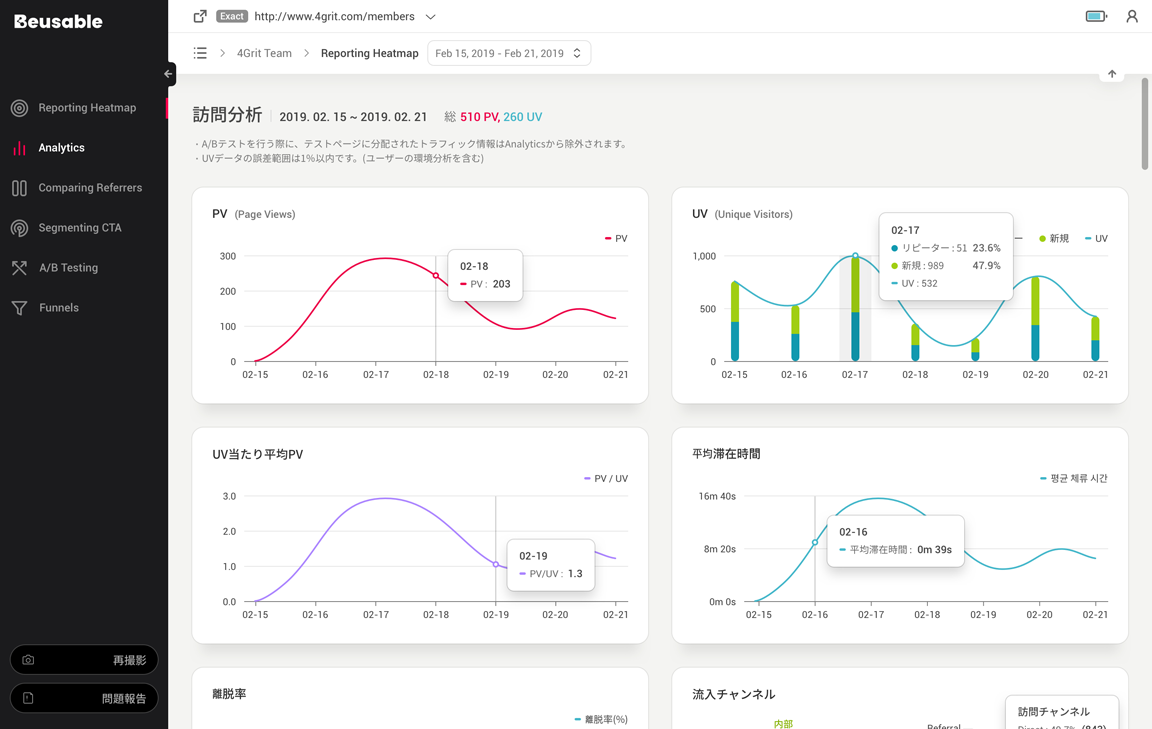This screenshot has width=1152, height=729.
Task: Click the 02-19 bar in UV chart
Action: 976,350
